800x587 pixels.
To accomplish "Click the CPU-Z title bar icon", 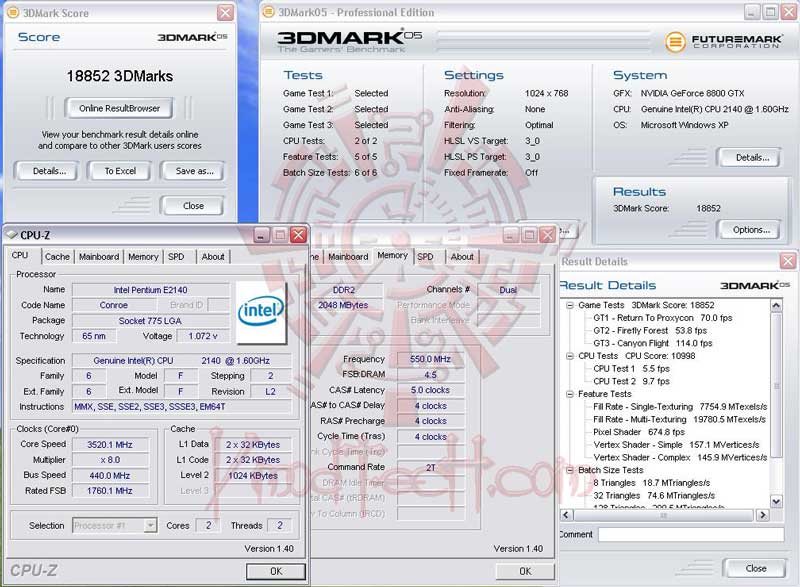I will 12,235.
